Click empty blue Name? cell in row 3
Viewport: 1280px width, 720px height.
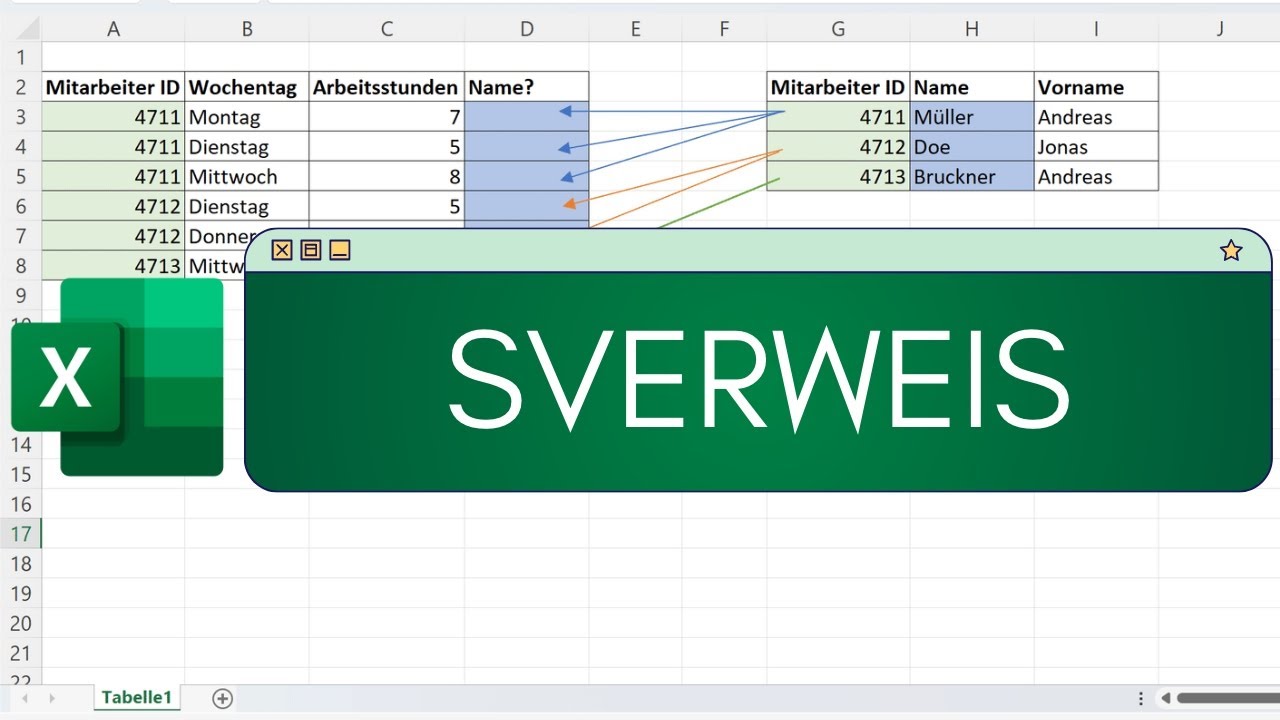click(527, 117)
